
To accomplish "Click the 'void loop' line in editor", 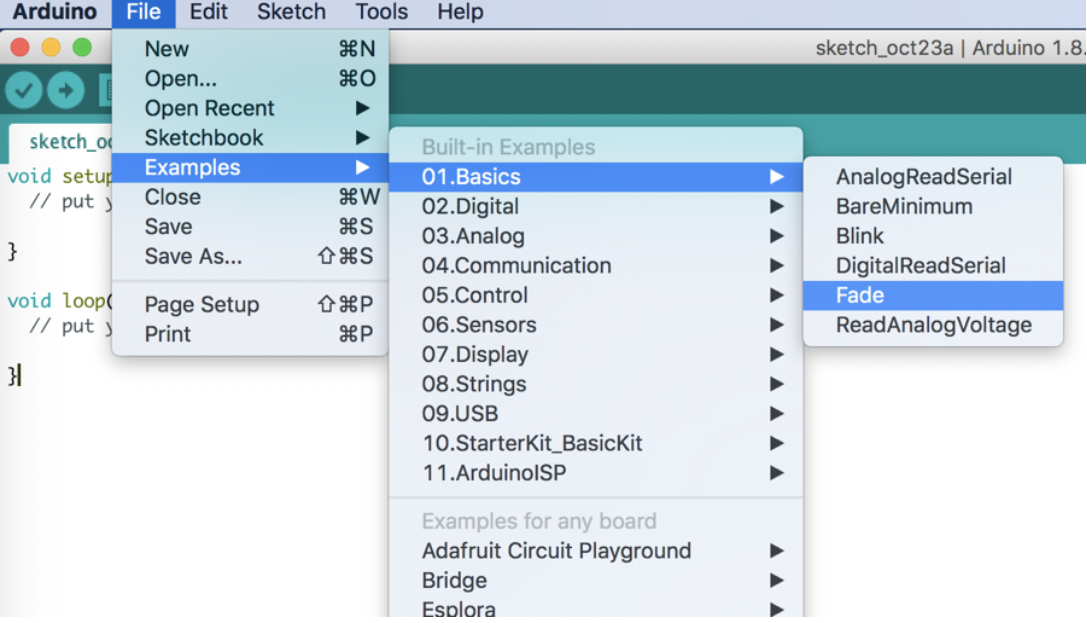I will click(x=60, y=301).
